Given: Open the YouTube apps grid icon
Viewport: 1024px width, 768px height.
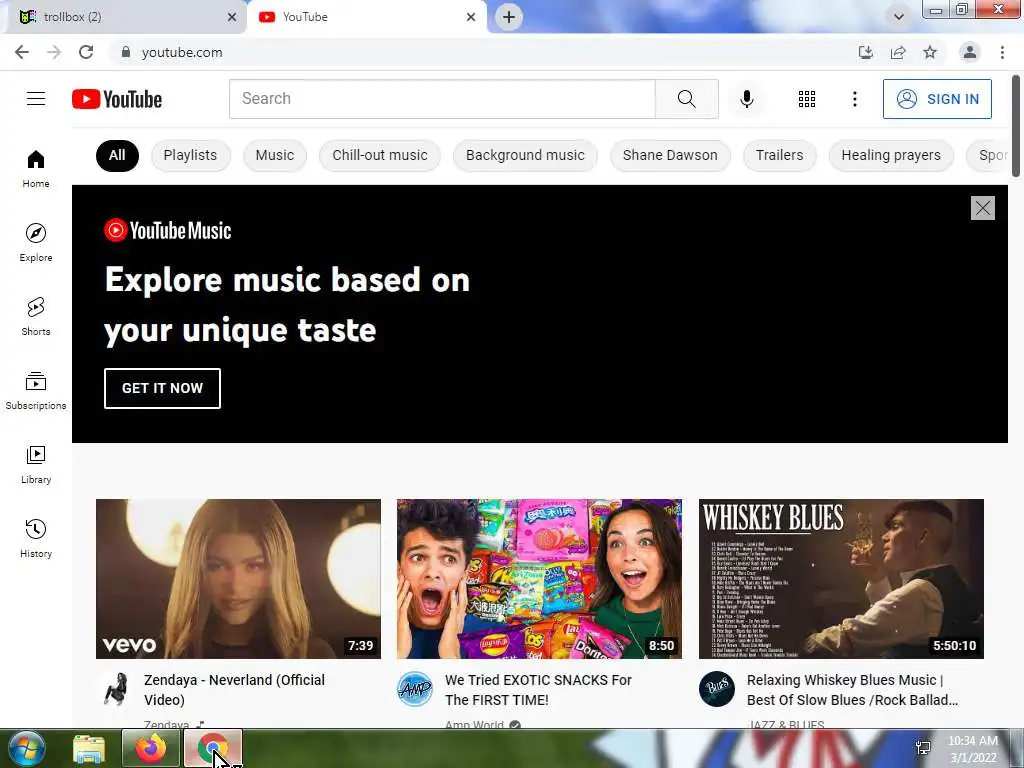Looking at the screenshot, I should (x=807, y=99).
